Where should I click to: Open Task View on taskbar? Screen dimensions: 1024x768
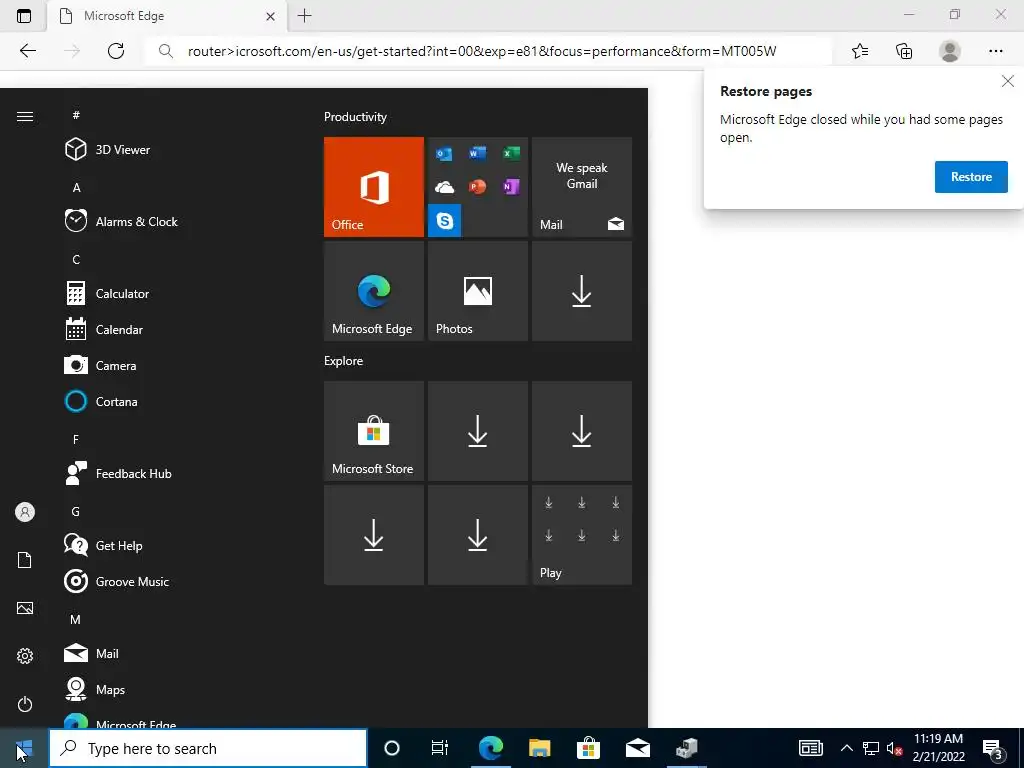440,748
